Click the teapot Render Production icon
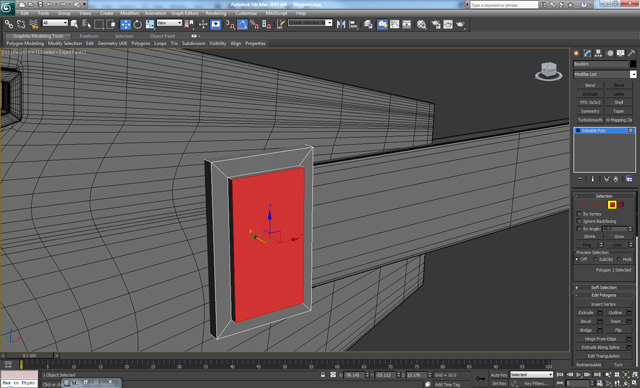This screenshot has width=640, height=388. [x=460, y=24]
